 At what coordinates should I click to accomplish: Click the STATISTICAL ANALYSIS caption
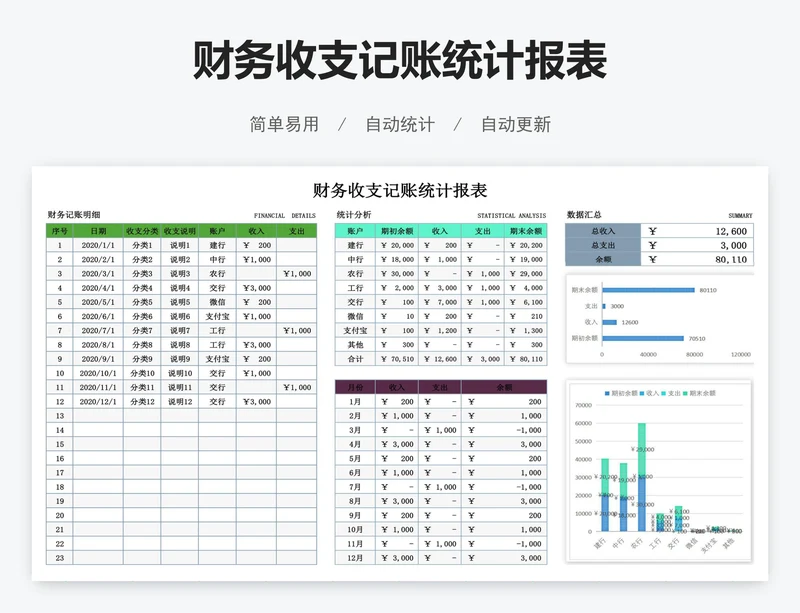pos(512,216)
